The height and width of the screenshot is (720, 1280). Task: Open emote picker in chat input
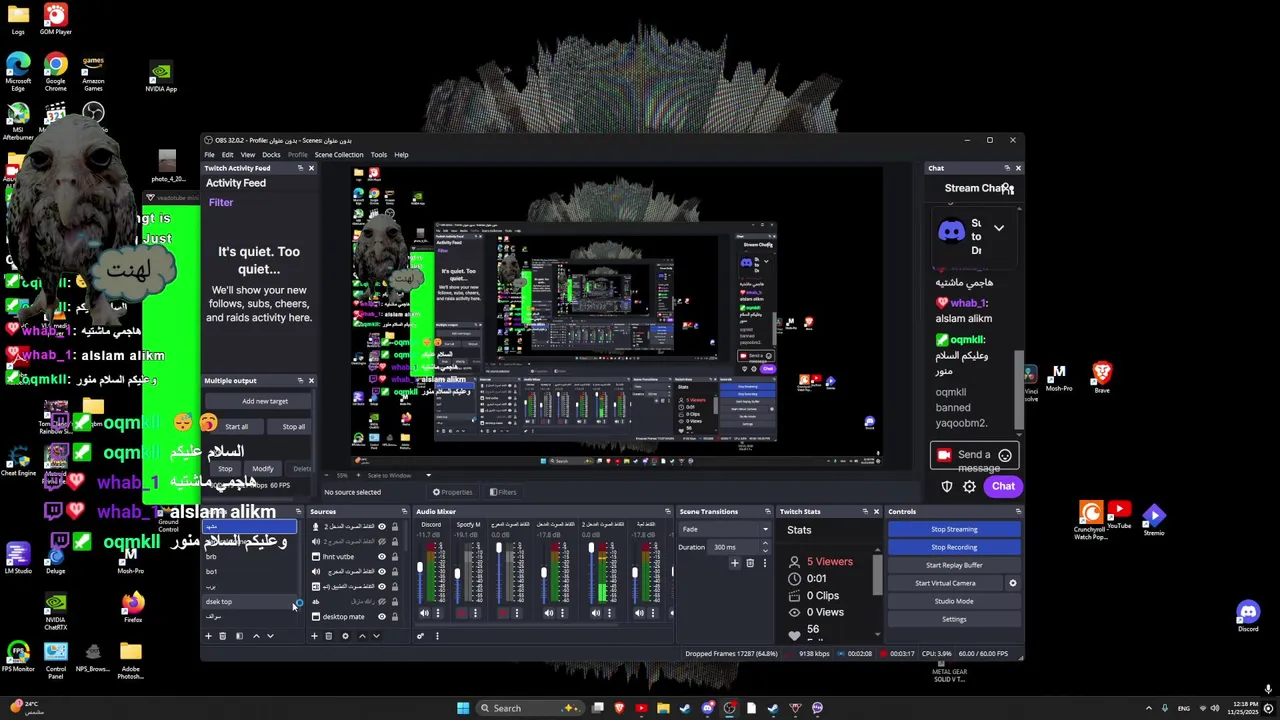(1005, 455)
